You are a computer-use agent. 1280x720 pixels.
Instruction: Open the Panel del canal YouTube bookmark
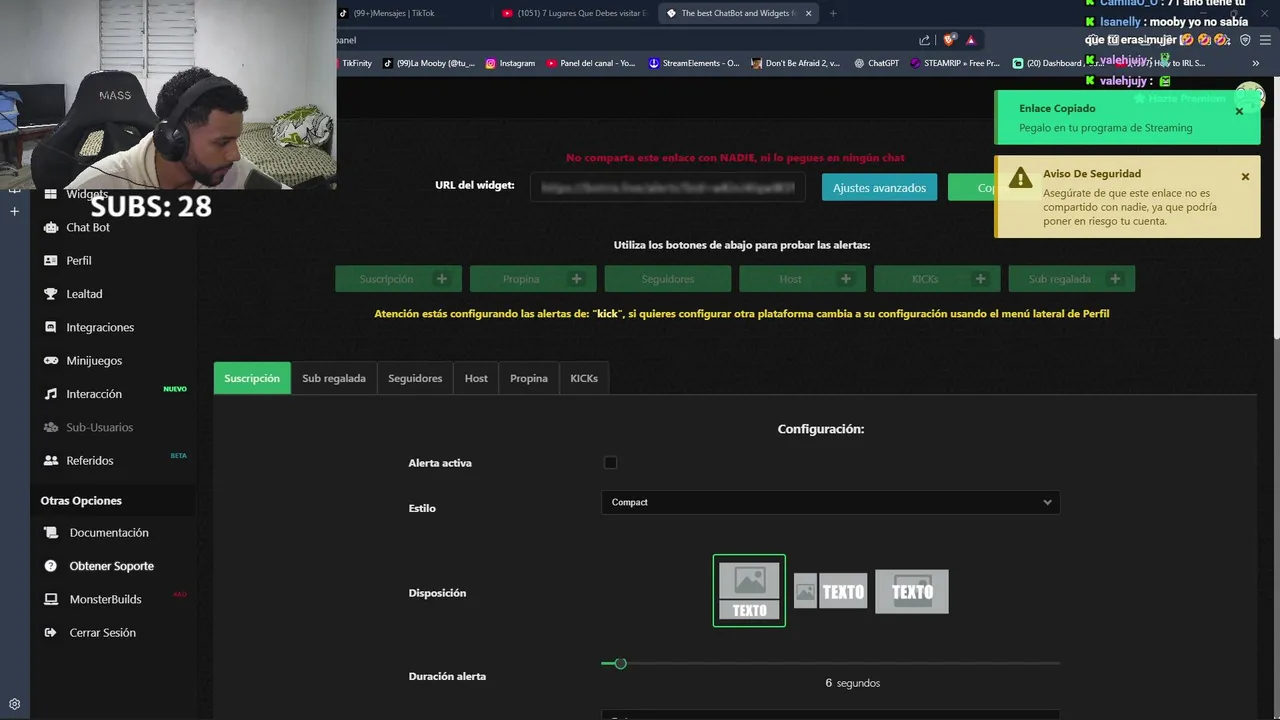click(590, 63)
